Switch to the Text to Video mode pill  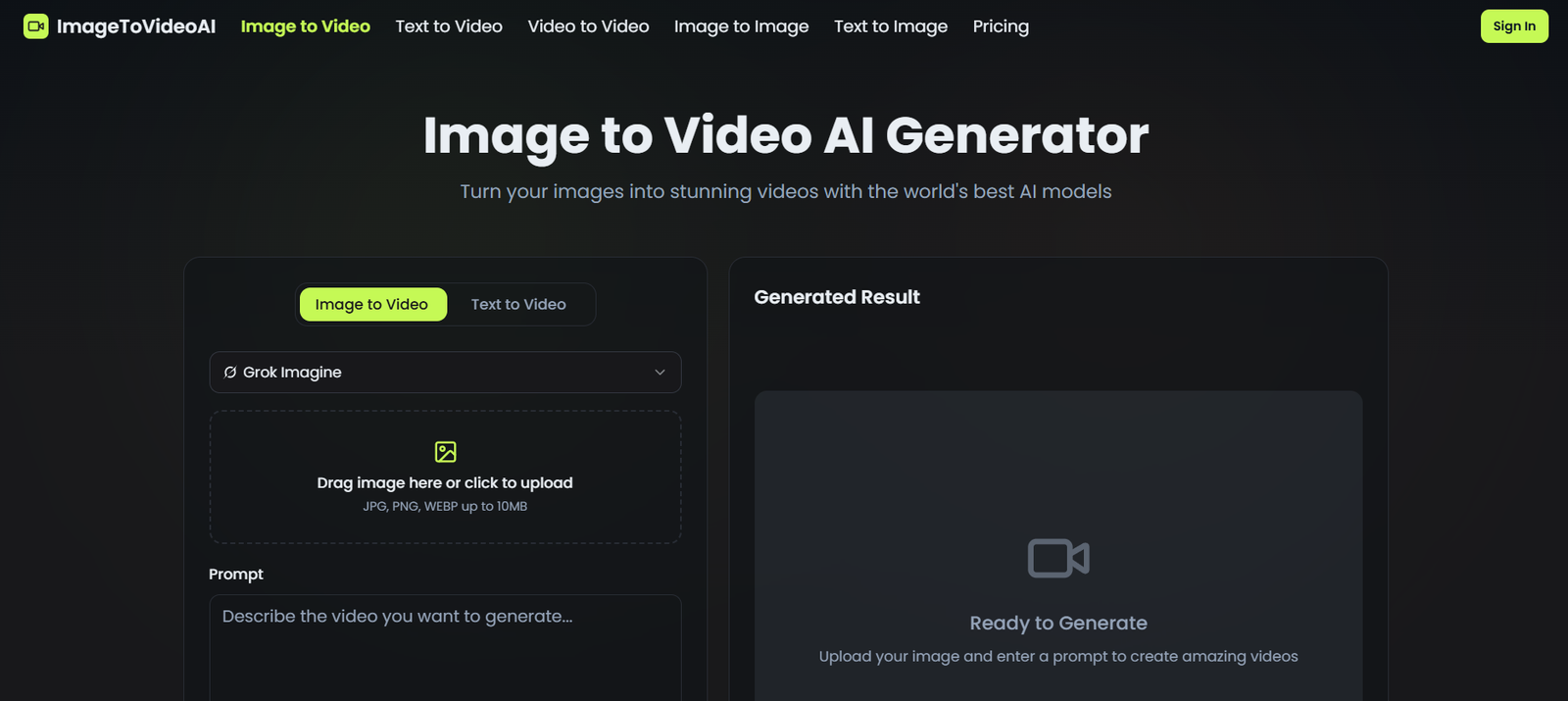pyautogui.click(x=518, y=305)
